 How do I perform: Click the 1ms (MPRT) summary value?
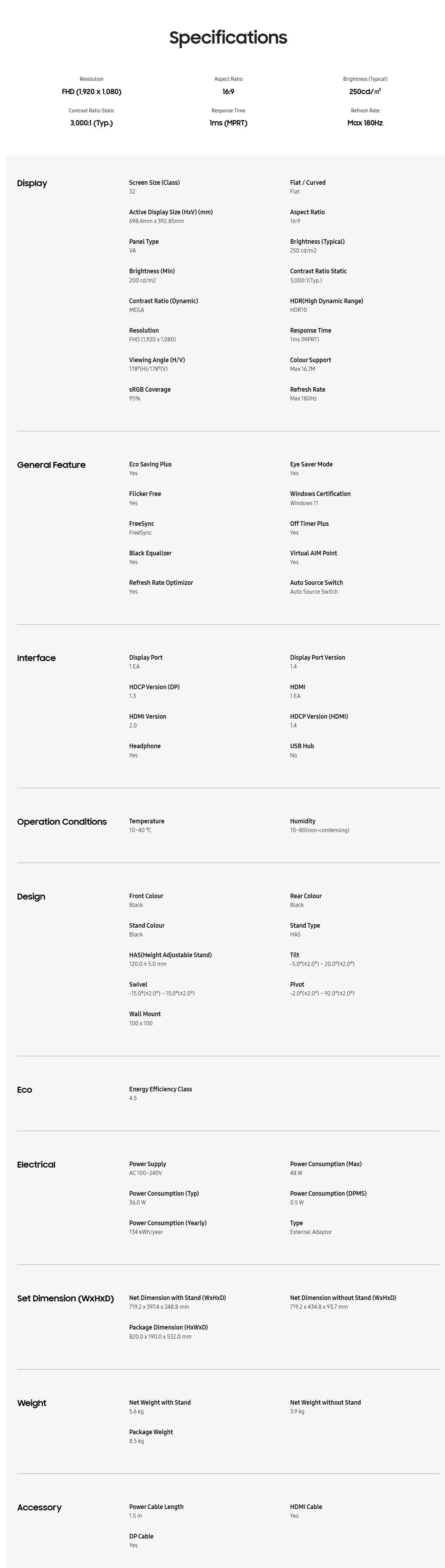pyautogui.click(x=228, y=123)
